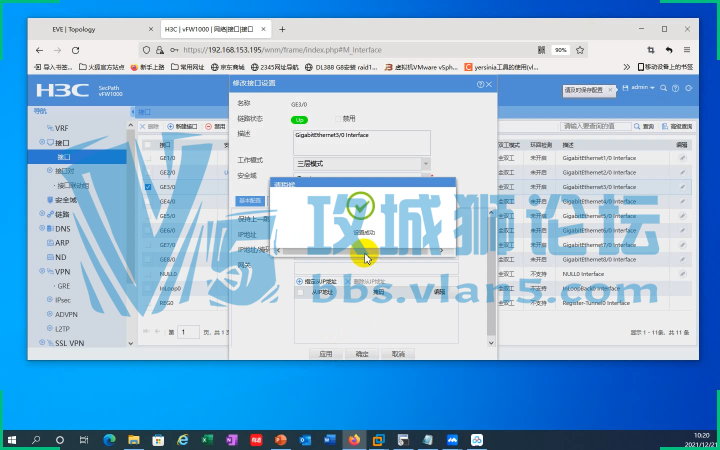Select L2TP in the navigation tree
This screenshot has height=450, width=720.
coord(62,329)
